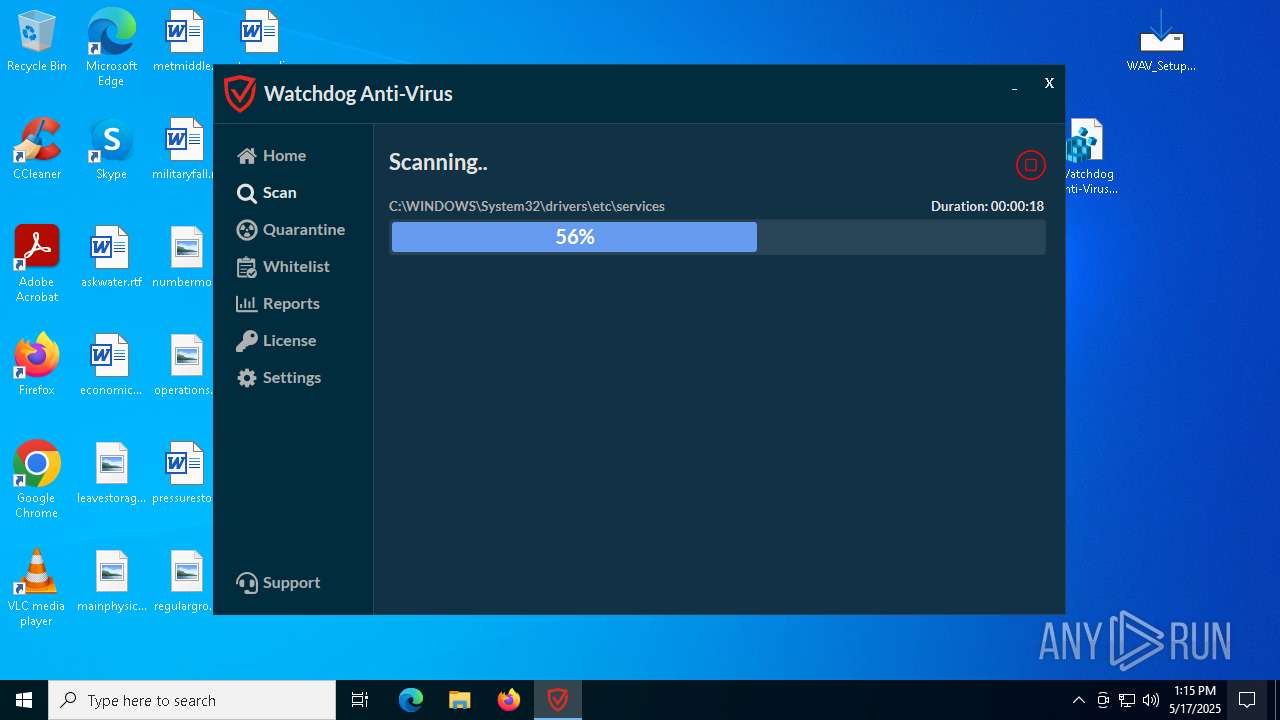Launch Firefox from the taskbar
Screen dimensions: 1280x720
pos(509,700)
